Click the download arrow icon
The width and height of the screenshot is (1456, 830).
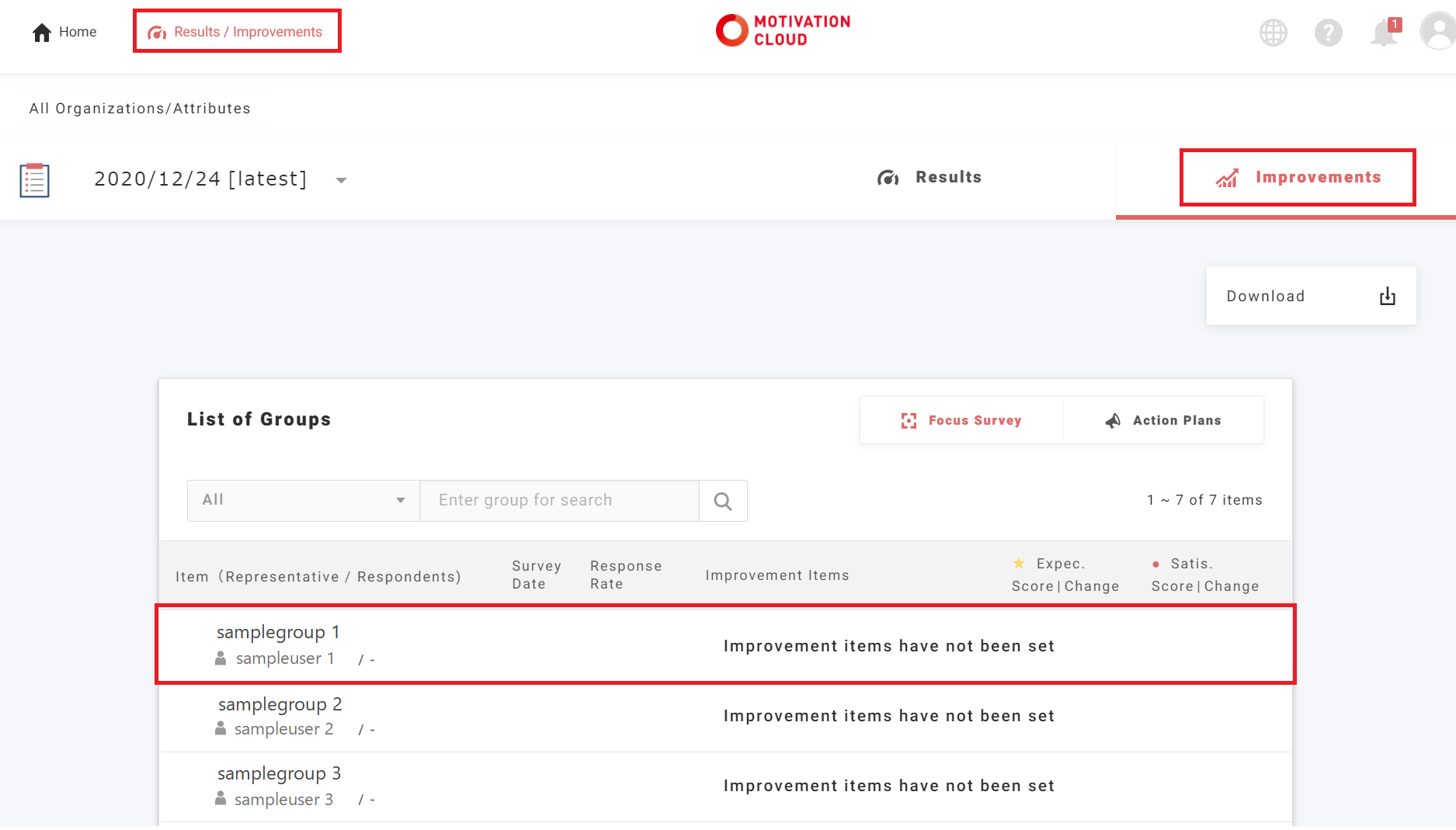1388,296
